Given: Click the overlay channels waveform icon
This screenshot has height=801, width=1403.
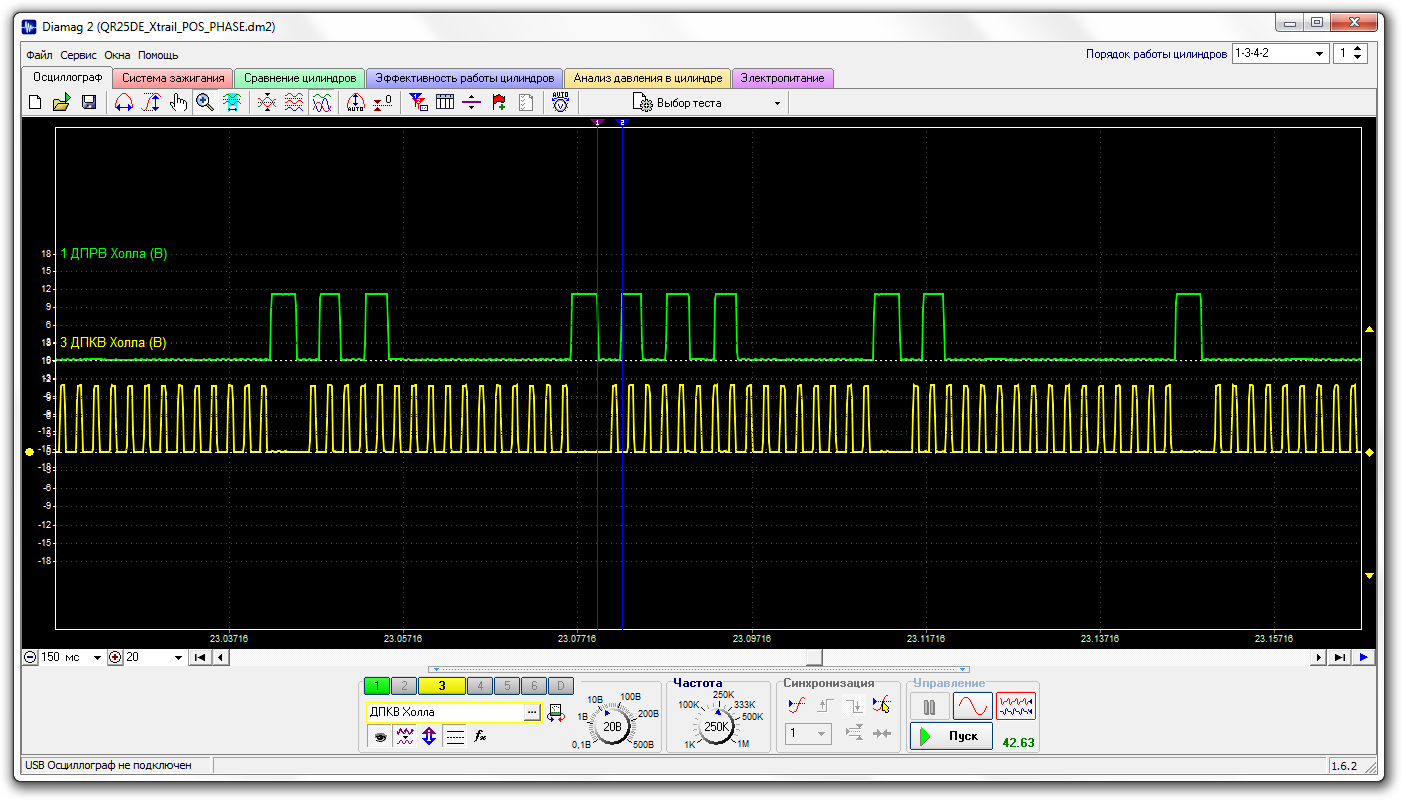Looking at the screenshot, I should pyautogui.click(x=266, y=102).
